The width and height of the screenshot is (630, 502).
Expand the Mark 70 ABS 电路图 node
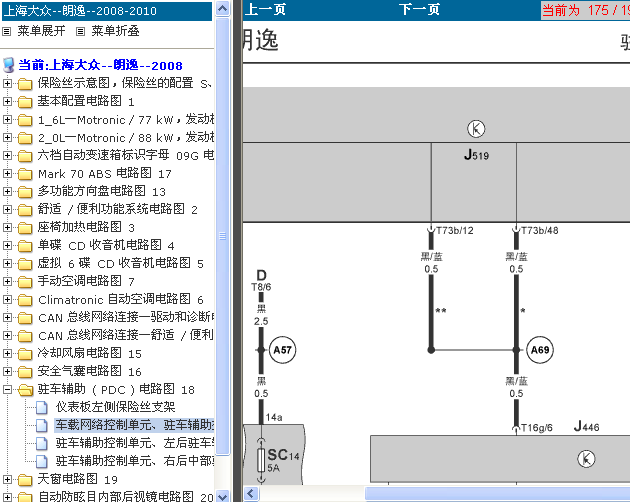(x=7, y=173)
